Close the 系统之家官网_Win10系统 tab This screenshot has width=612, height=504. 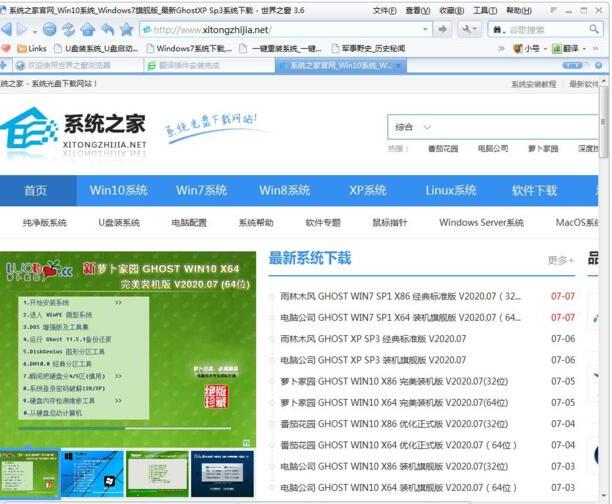tap(399, 65)
